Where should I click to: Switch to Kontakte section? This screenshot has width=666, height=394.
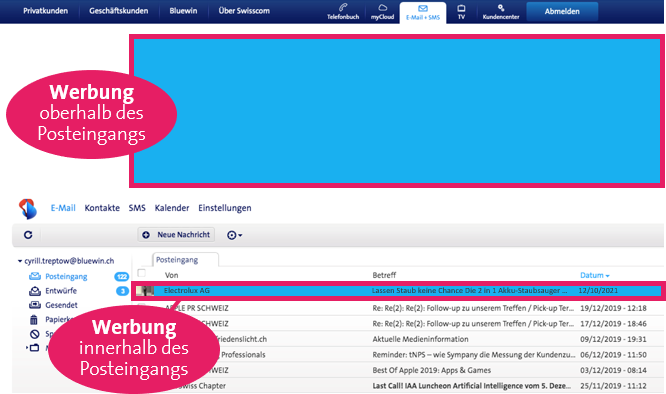pos(102,208)
